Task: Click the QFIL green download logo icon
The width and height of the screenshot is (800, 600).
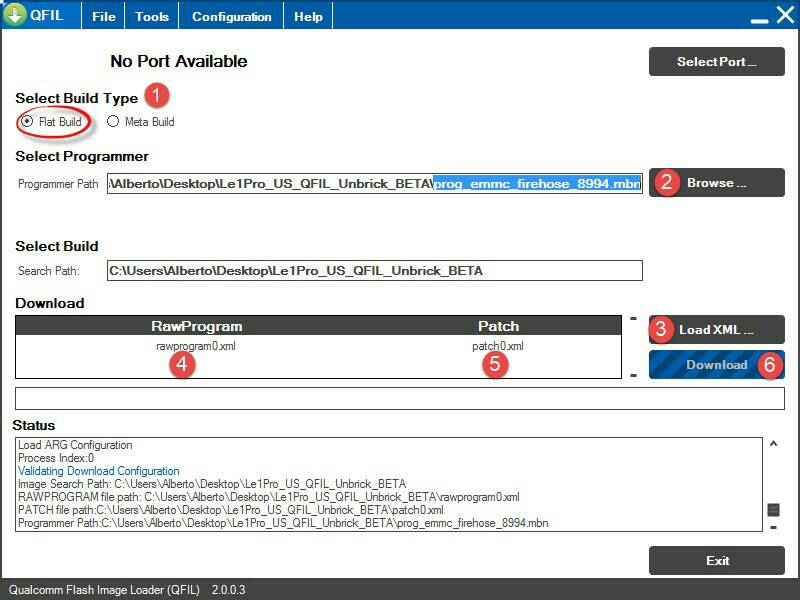Action: [x=15, y=16]
